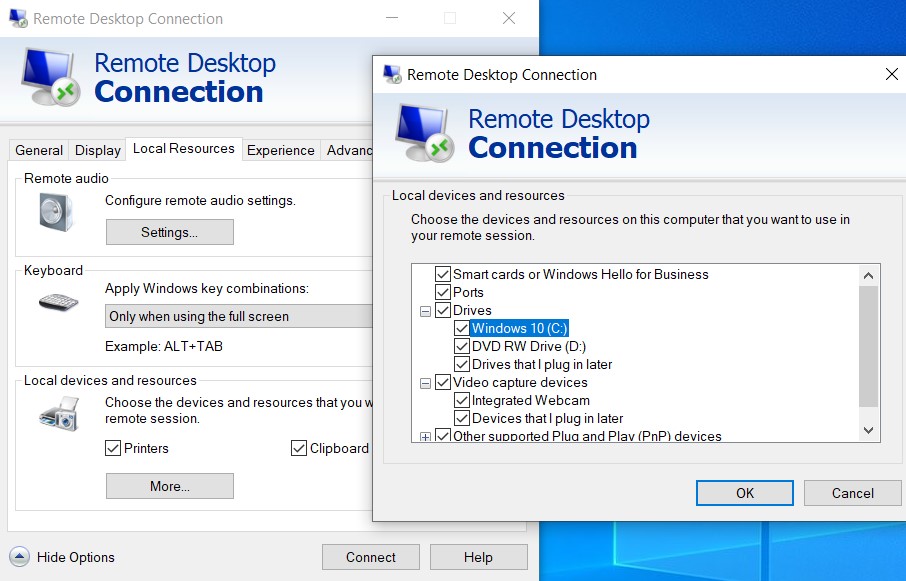Image resolution: width=906 pixels, height=581 pixels.
Task: Switch to the General tab
Action: tap(39, 150)
